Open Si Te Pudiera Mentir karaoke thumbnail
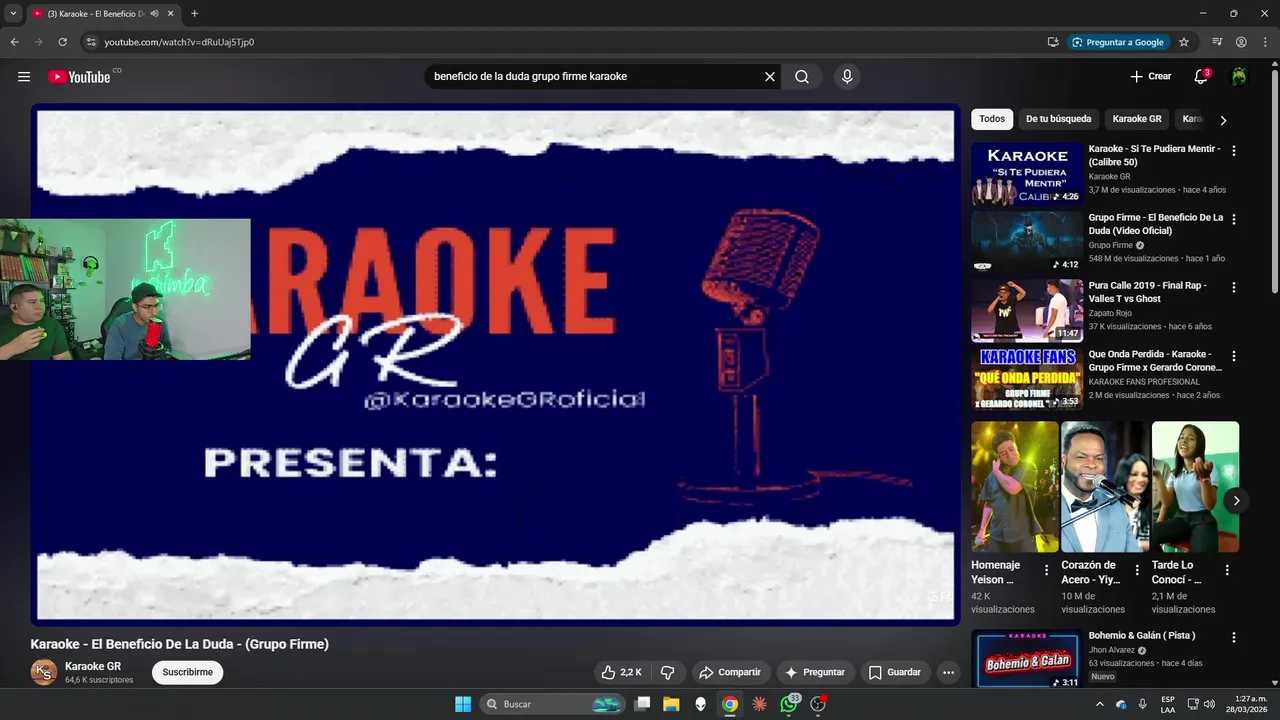Image resolution: width=1280 pixels, height=720 pixels. point(1027,174)
